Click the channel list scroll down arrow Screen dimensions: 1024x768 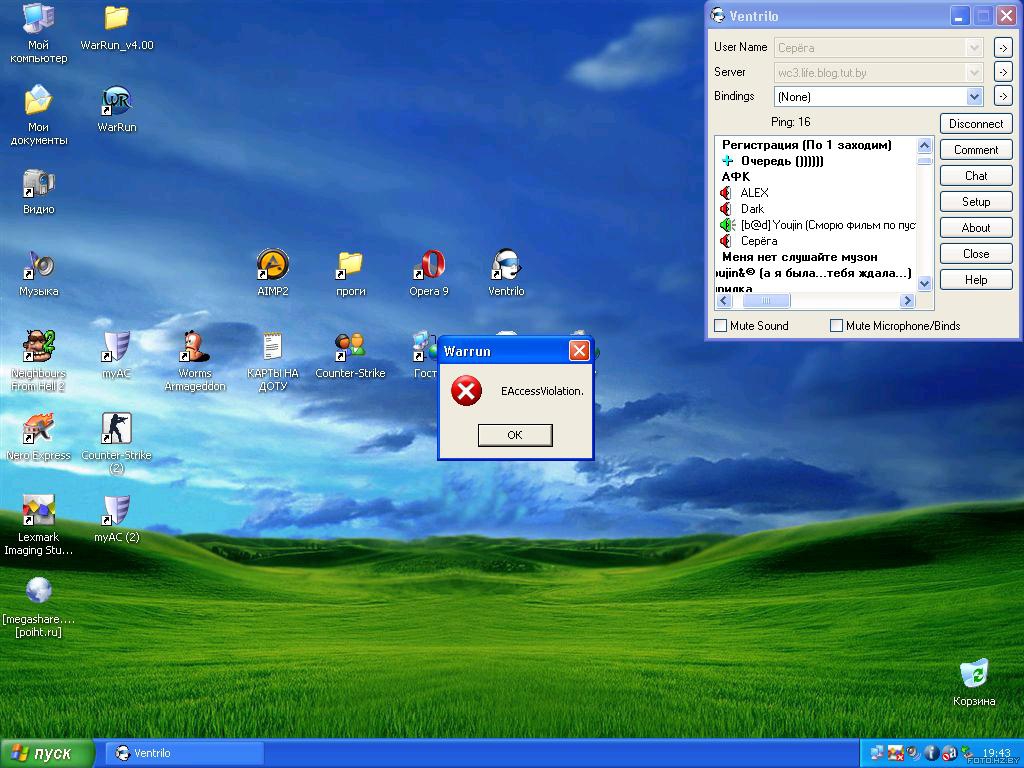tap(924, 283)
